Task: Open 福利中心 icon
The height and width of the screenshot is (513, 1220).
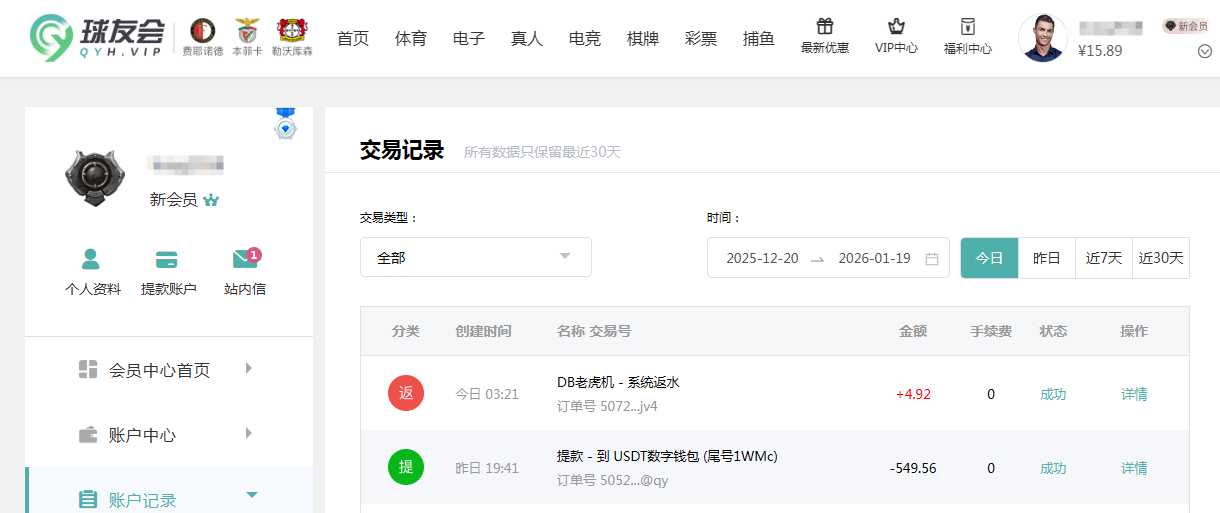Action: [x=967, y=27]
